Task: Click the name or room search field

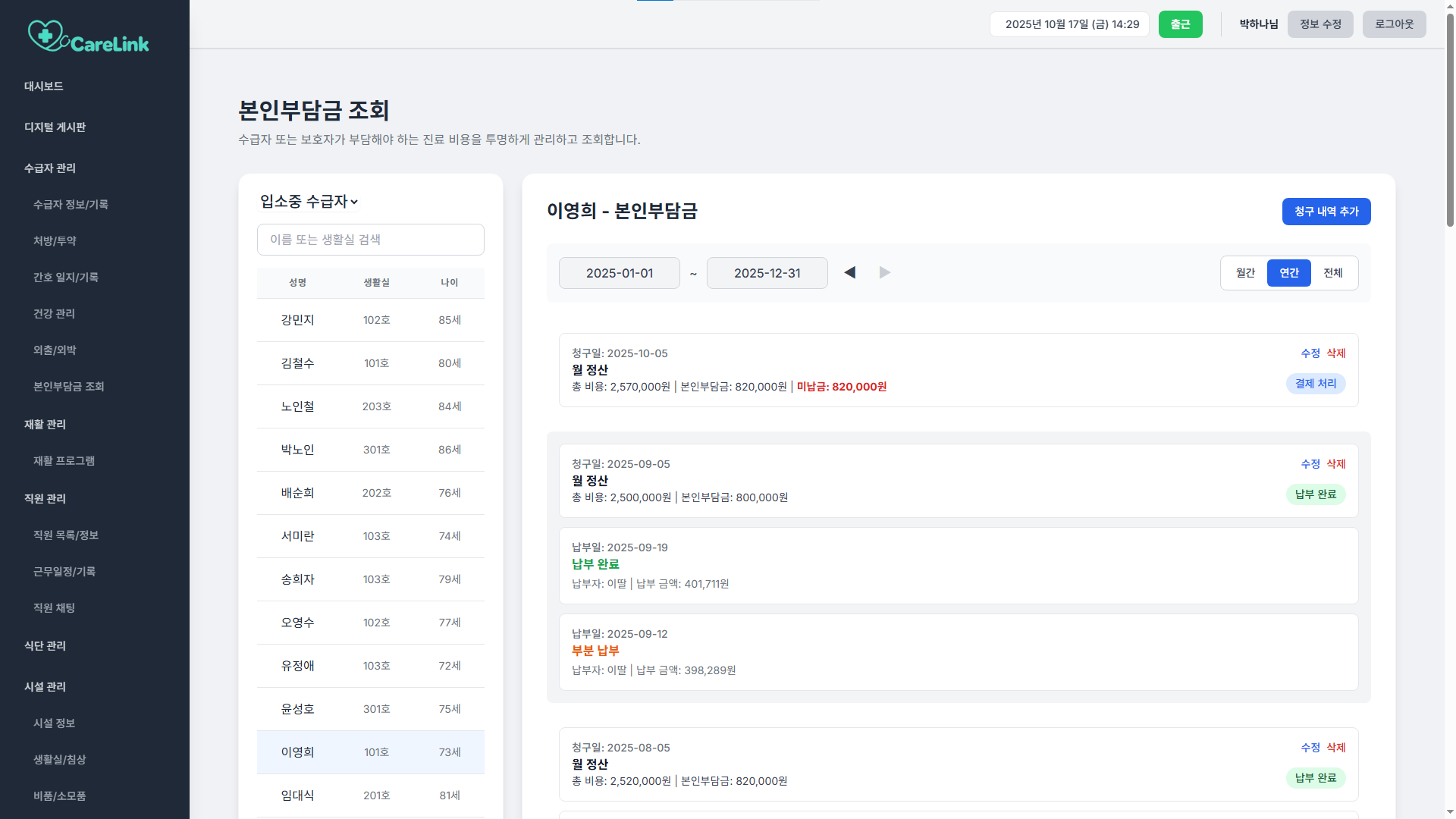Action: [371, 240]
